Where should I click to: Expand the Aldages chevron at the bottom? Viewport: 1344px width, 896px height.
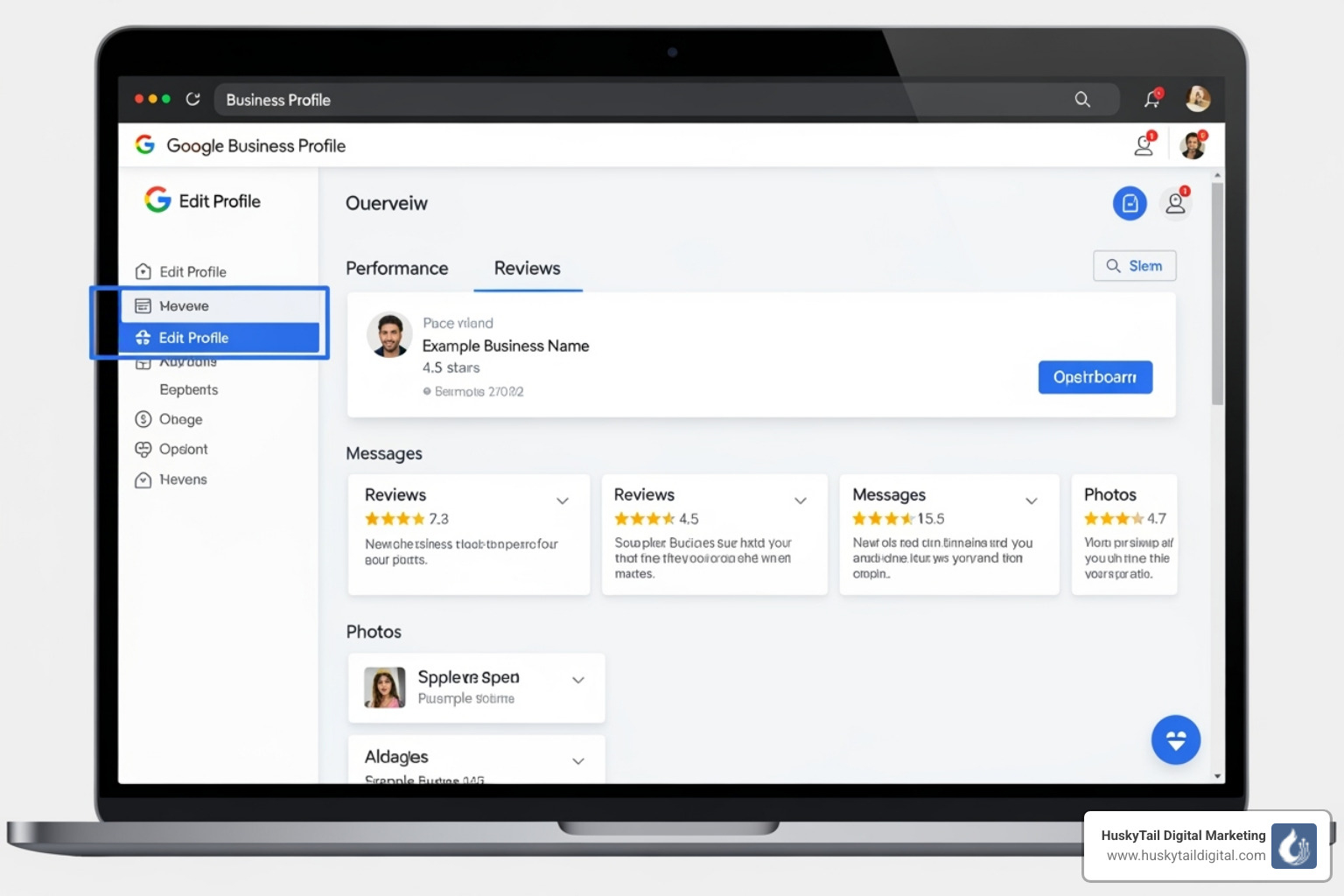[x=577, y=760]
